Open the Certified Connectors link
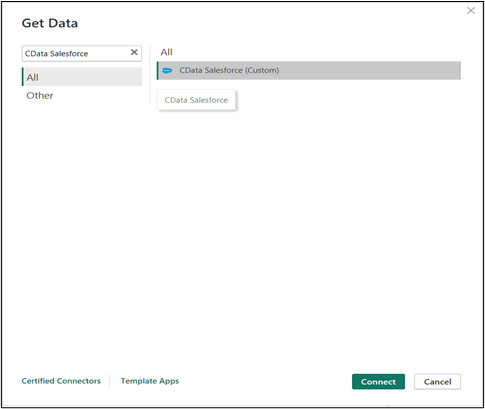 [61, 381]
